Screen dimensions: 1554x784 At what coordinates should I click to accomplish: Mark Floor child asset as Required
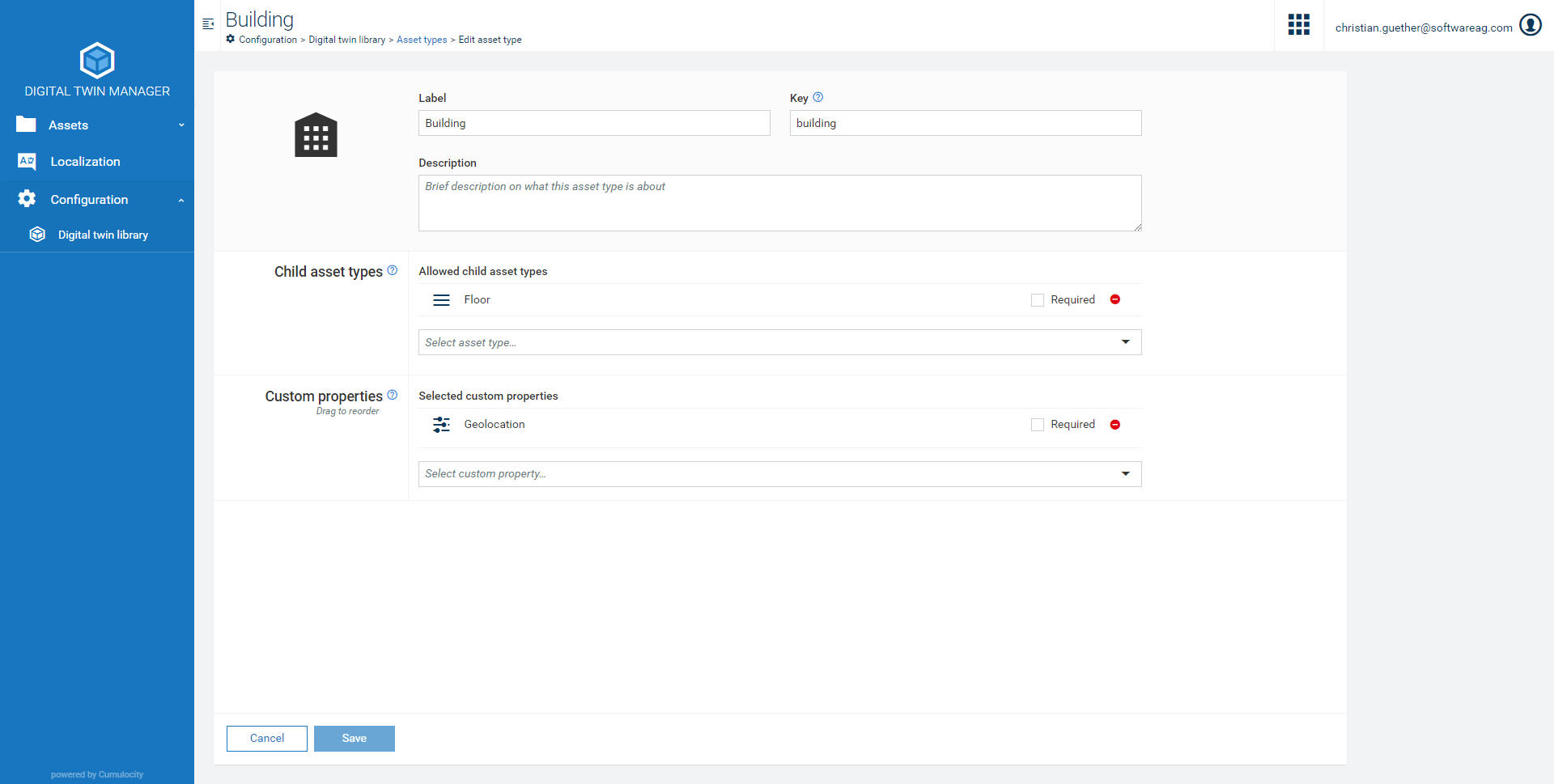[1037, 300]
